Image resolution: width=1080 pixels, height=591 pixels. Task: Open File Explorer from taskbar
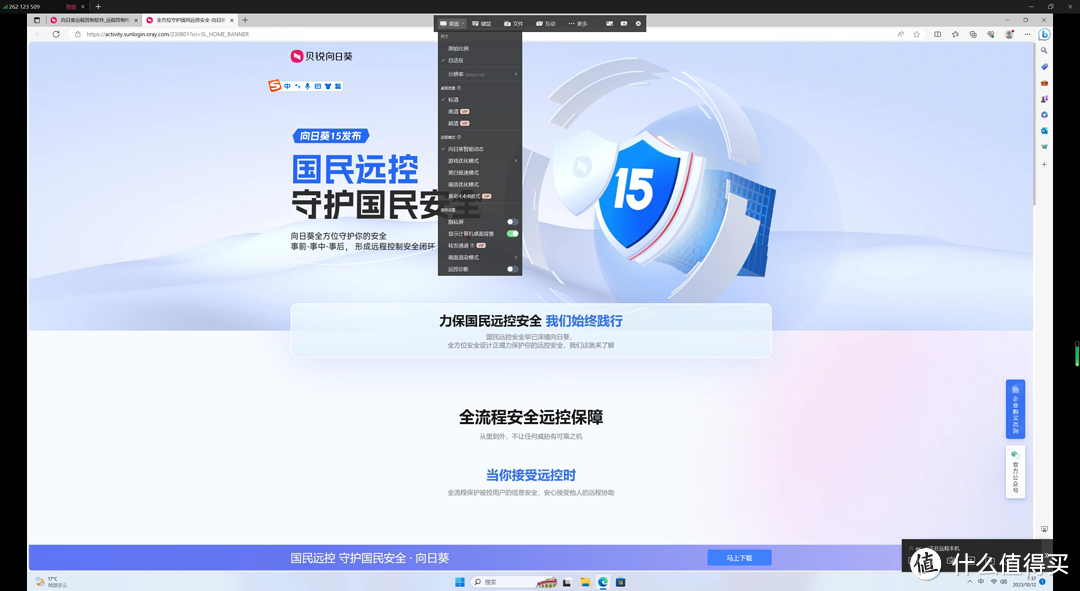[585, 582]
